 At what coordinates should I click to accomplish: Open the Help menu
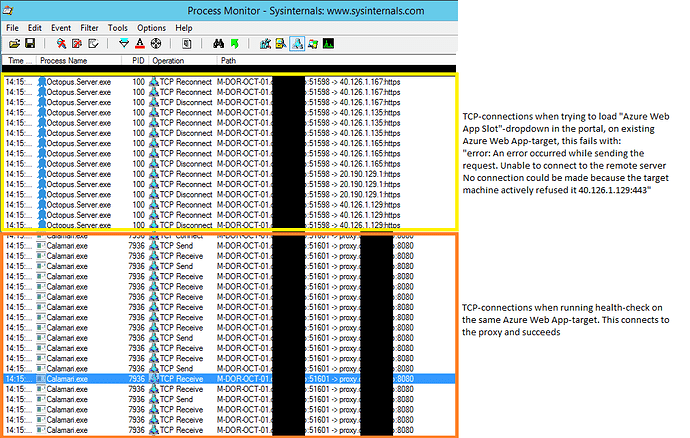pyautogui.click(x=184, y=28)
